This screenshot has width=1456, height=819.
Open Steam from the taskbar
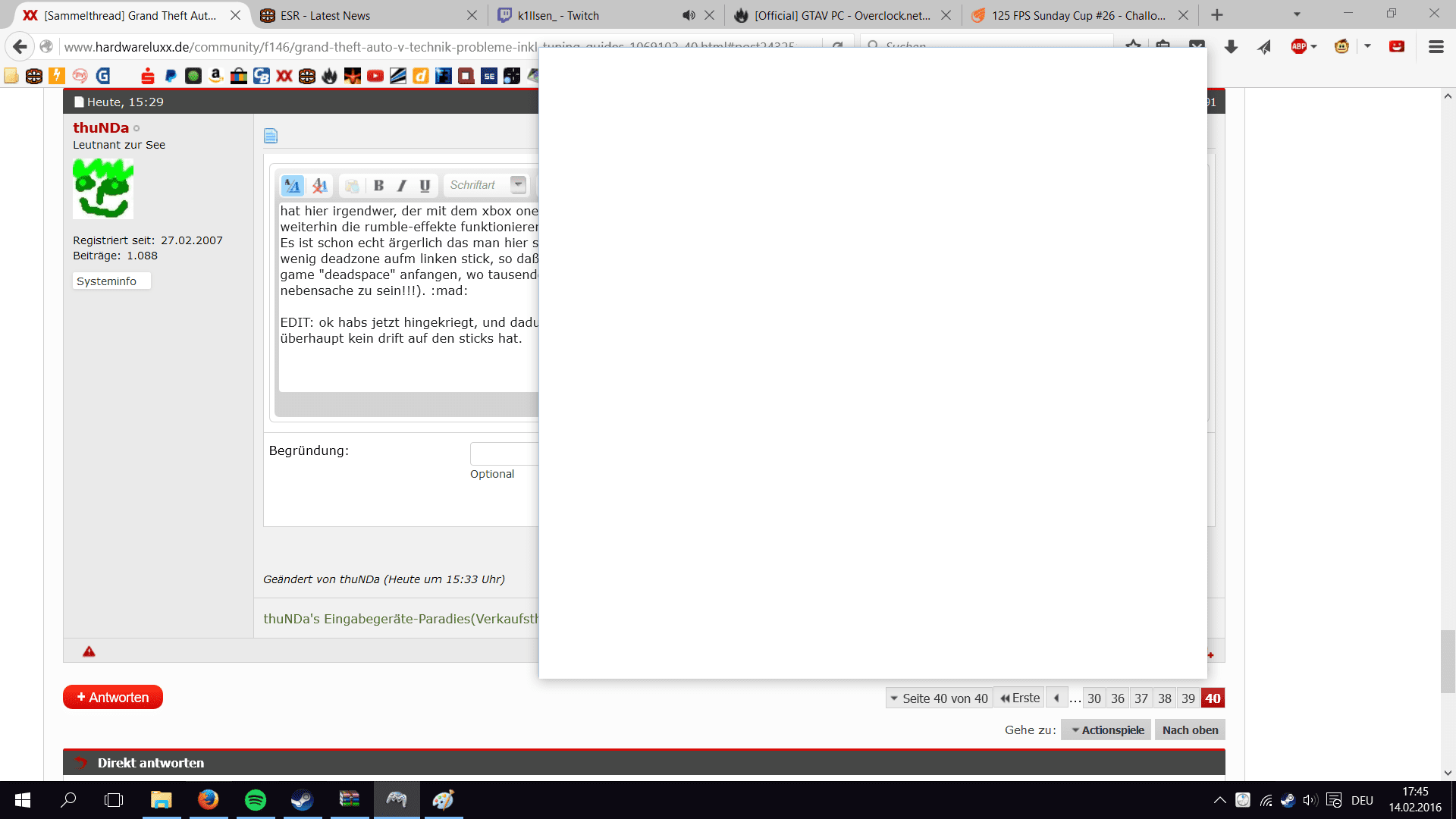click(x=303, y=800)
